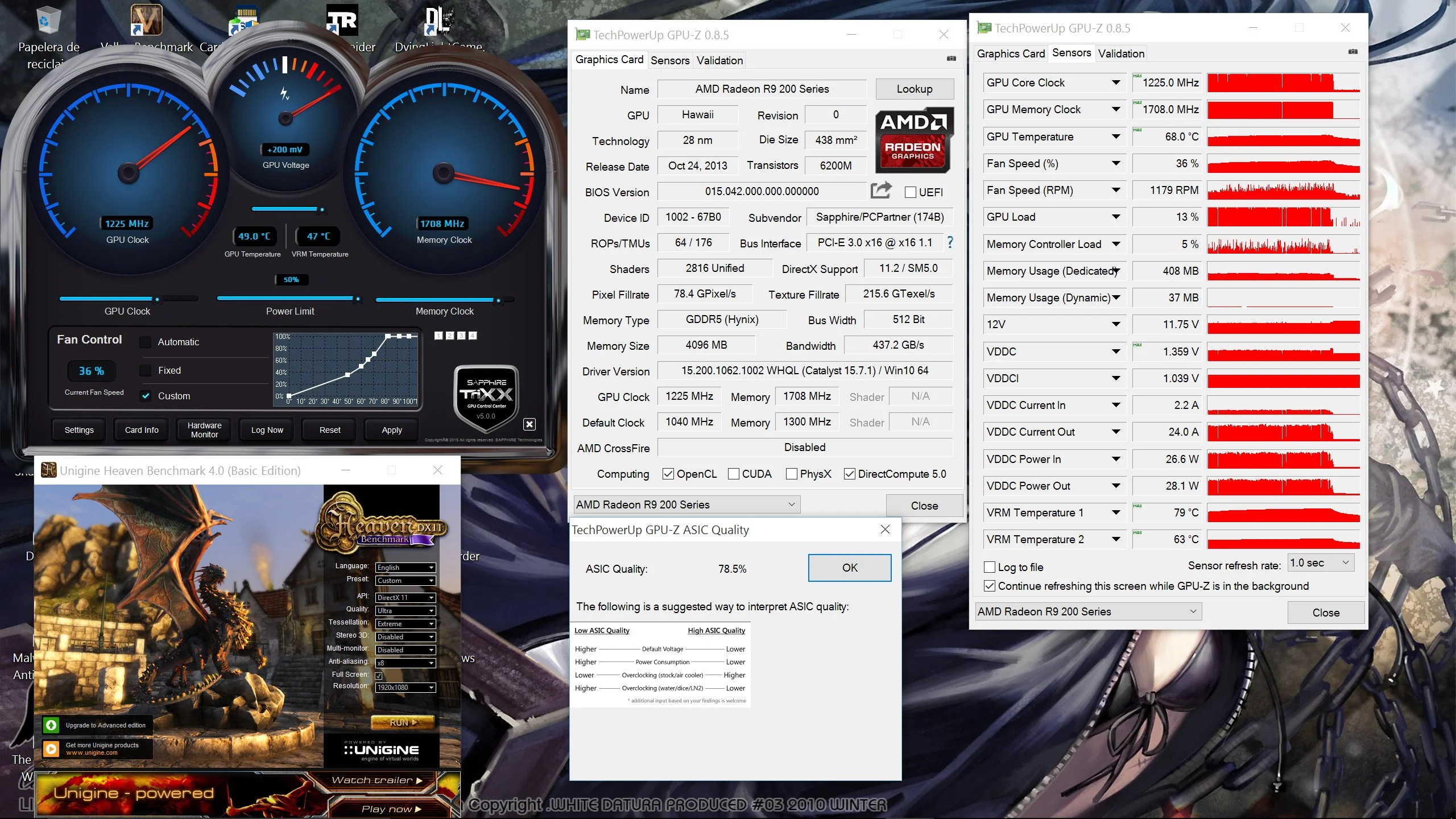Open the Graphics Card tab in the Sensors window
Viewport: 1456px width, 819px height.
[1011, 53]
